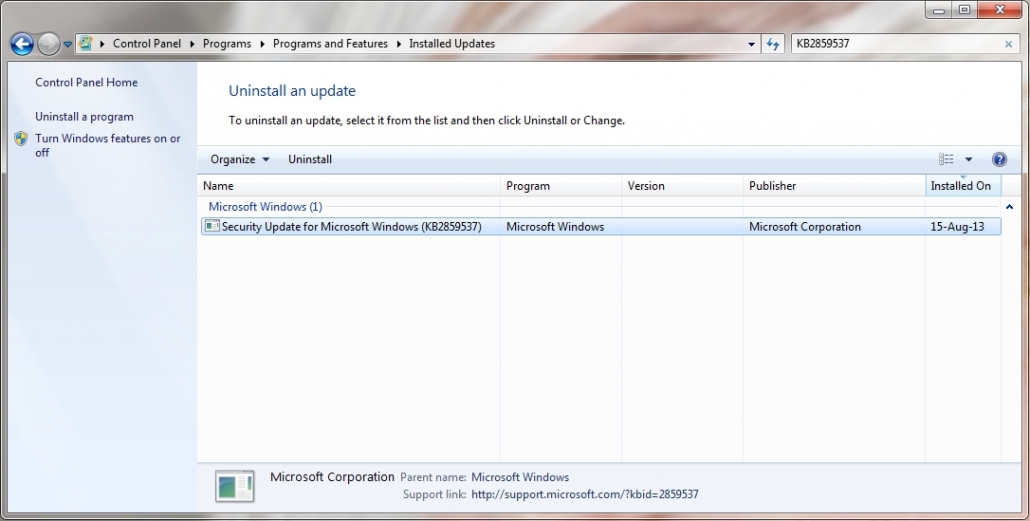The width and height of the screenshot is (1030, 521).
Task: Expand arrow after Programs and Features breadcrumb
Action: click(398, 44)
